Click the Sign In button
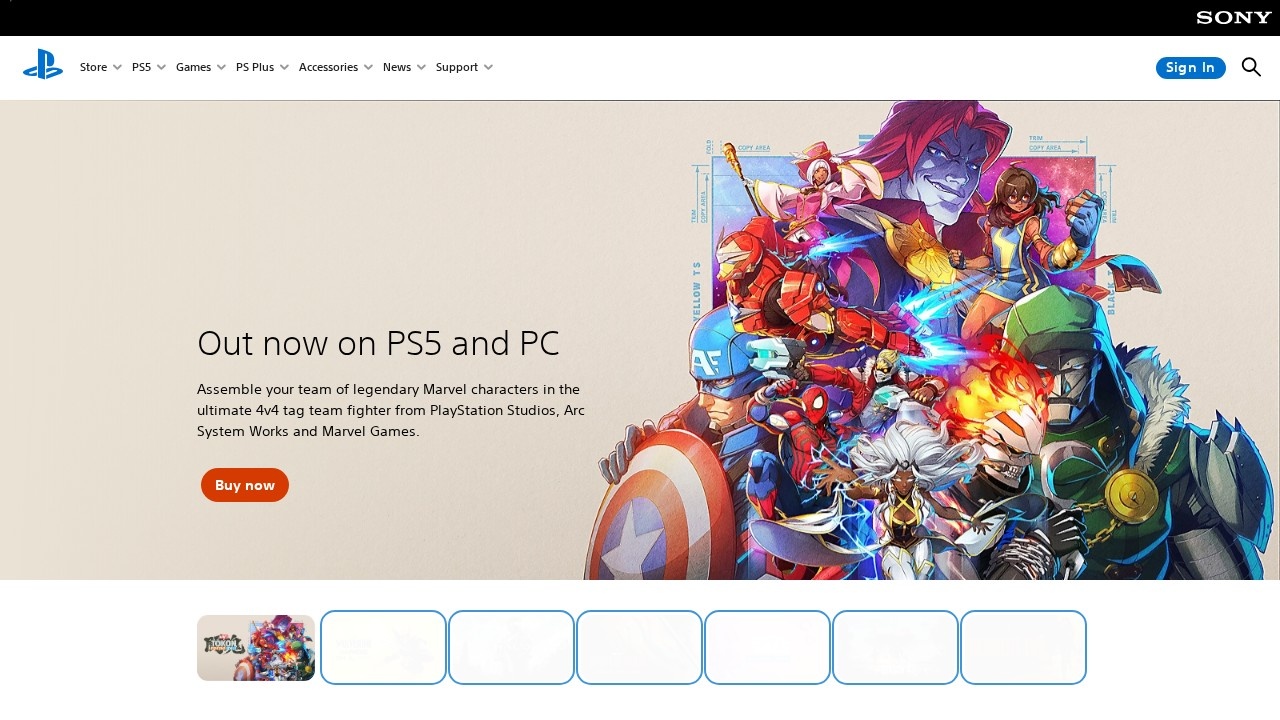 point(1190,68)
